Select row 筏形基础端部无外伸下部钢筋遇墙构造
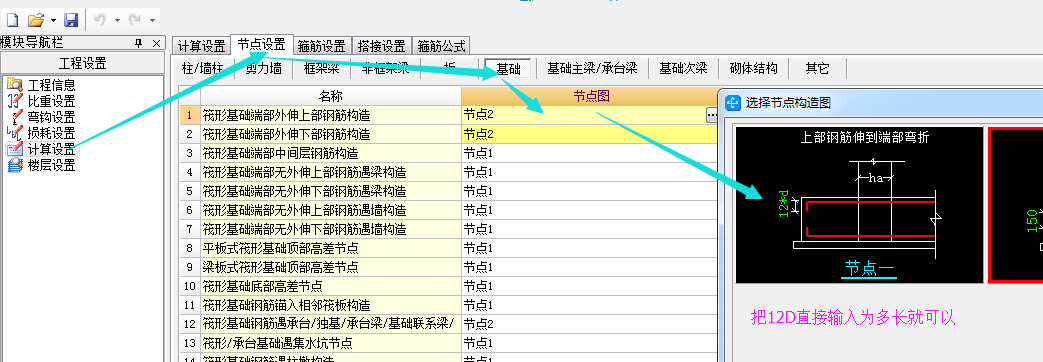 pos(331,230)
